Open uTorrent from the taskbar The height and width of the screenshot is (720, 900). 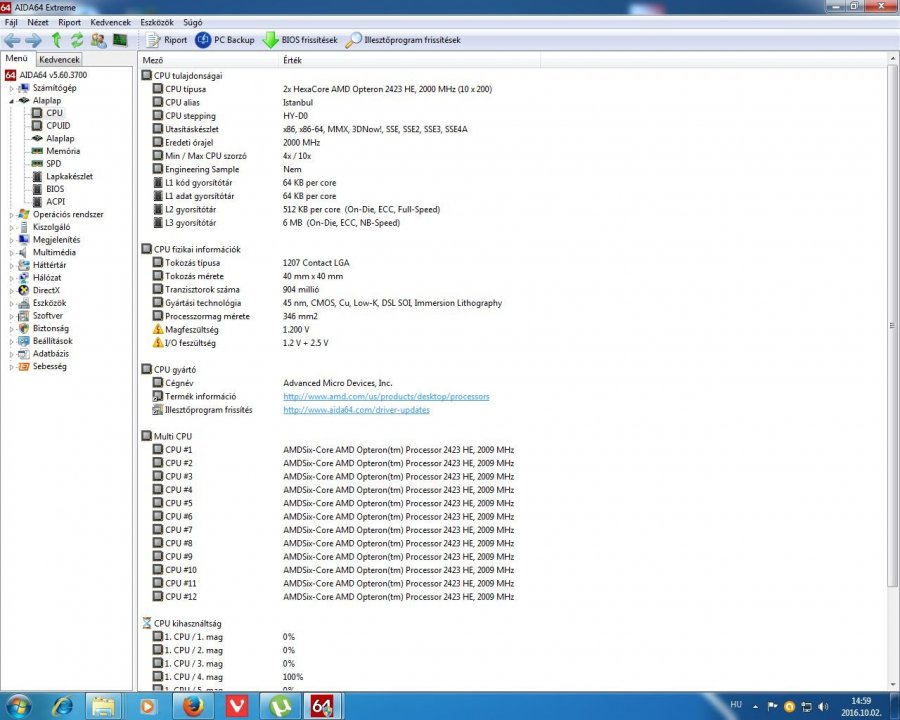click(x=281, y=706)
